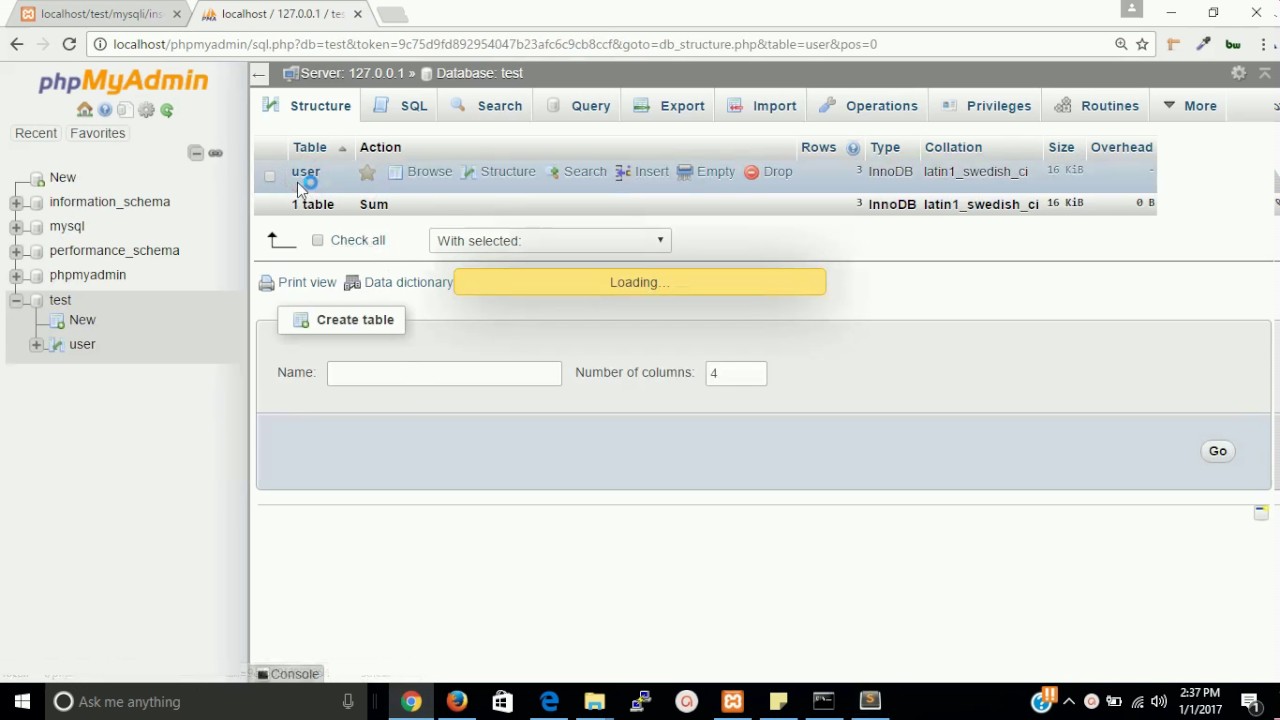The image size is (1280, 720).
Task: Tick the Check all checkbox
Action: click(x=318, y=240)
